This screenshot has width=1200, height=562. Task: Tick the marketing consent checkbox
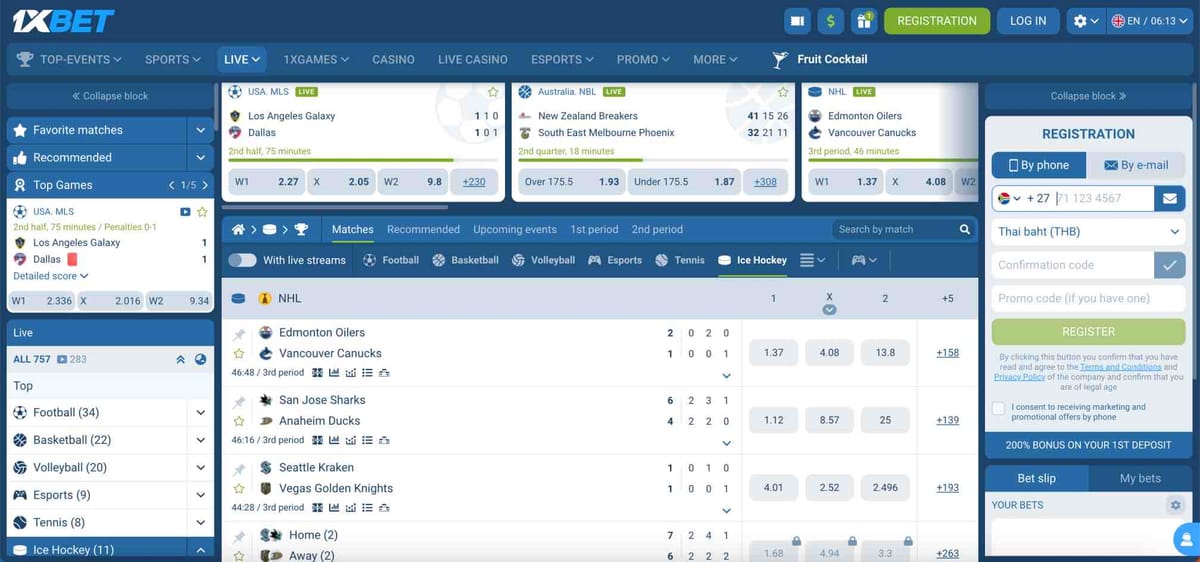coord(999,408)
